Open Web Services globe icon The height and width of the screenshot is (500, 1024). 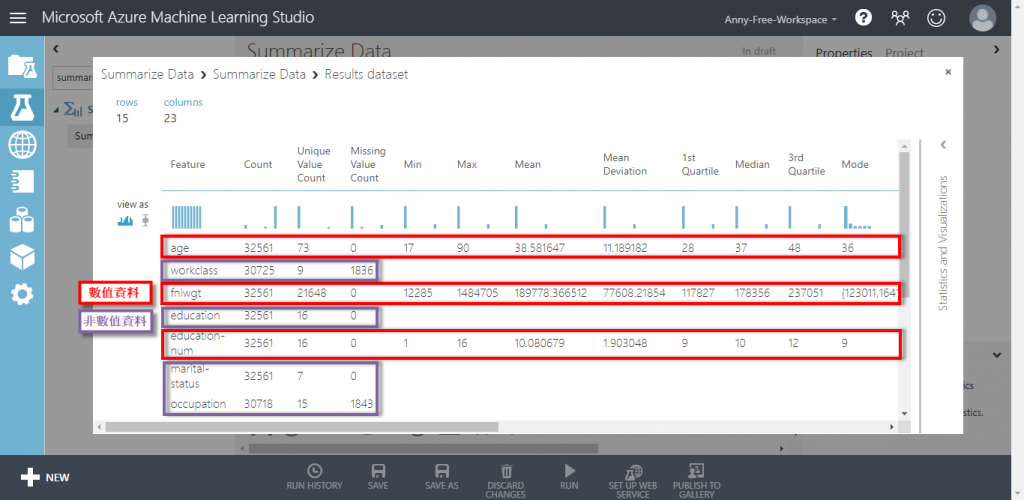(22, 145)
